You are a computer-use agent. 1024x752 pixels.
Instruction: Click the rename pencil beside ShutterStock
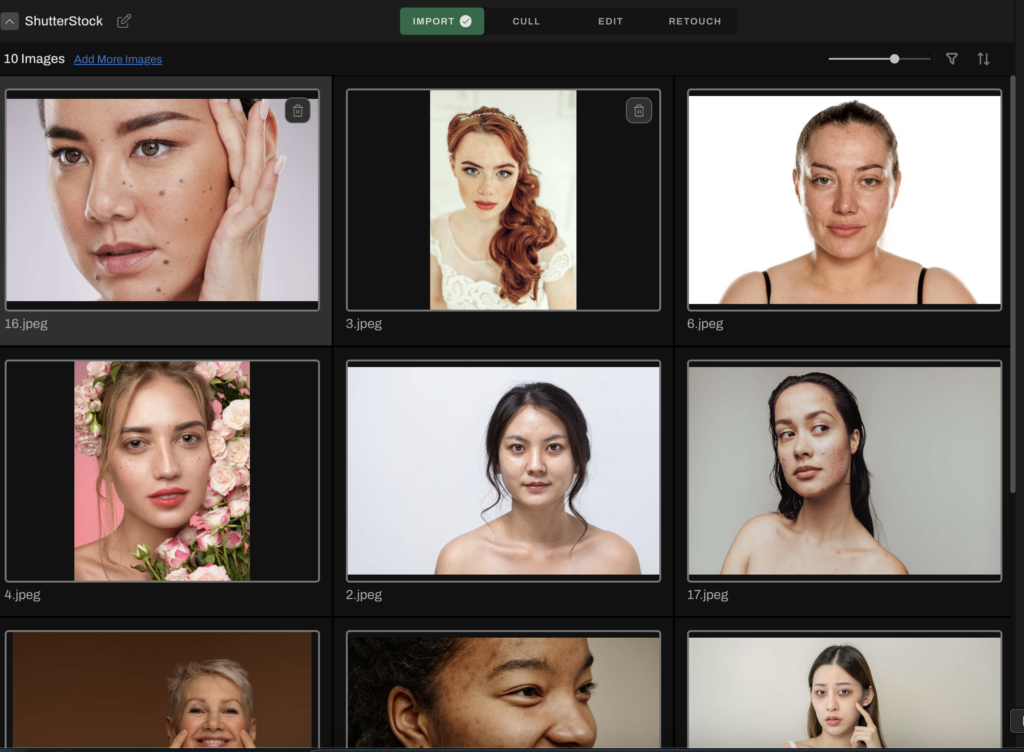[x=123, y=20]
